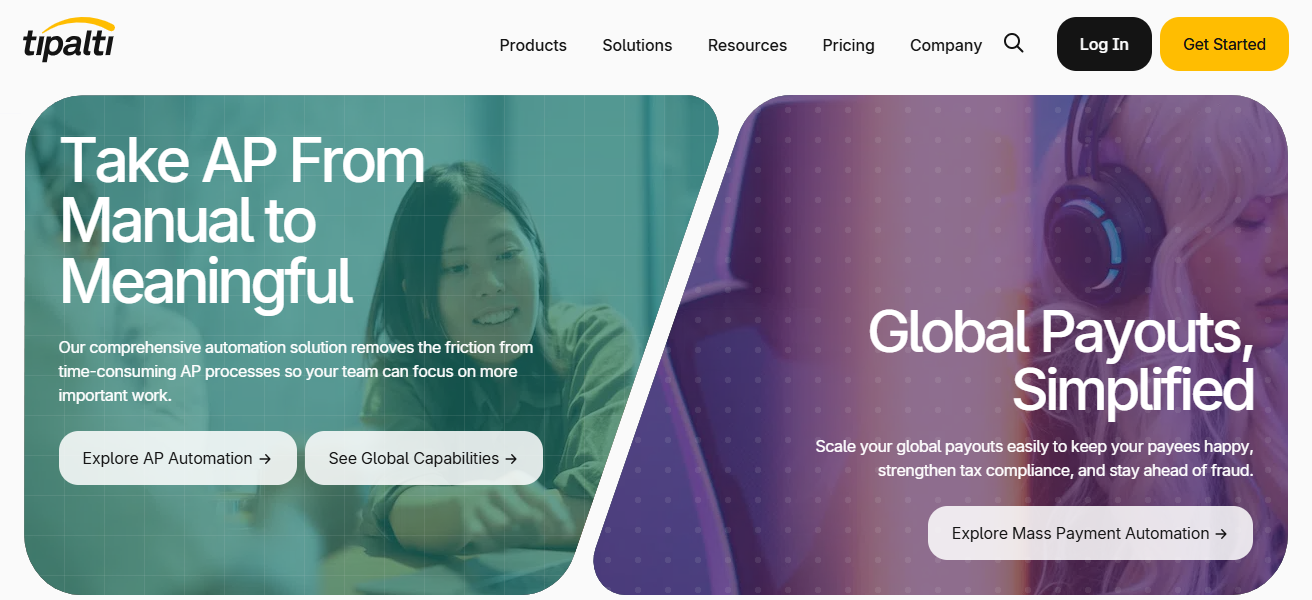Click the arrow in Explore Mass Payment Automation

coord(1221,534)
